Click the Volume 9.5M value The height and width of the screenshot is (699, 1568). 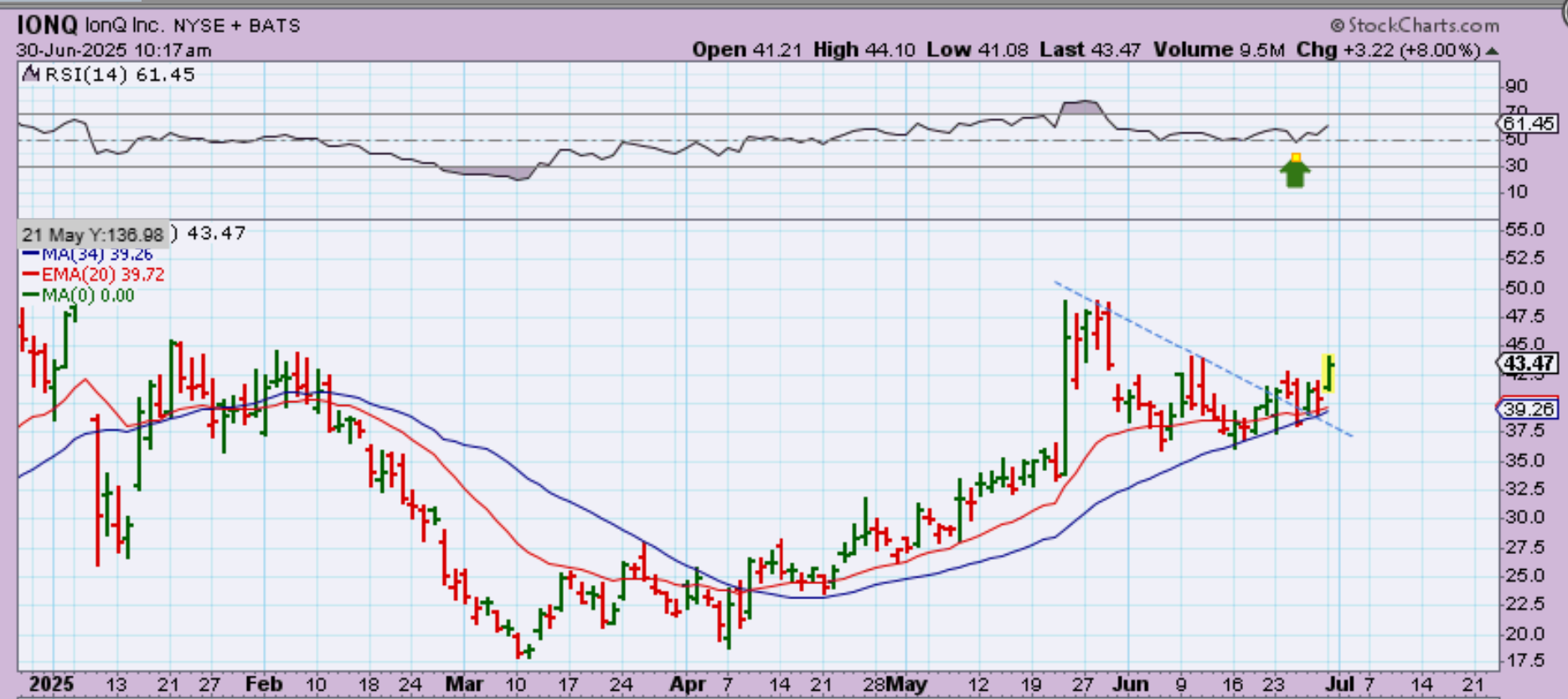pos(1219,49)
